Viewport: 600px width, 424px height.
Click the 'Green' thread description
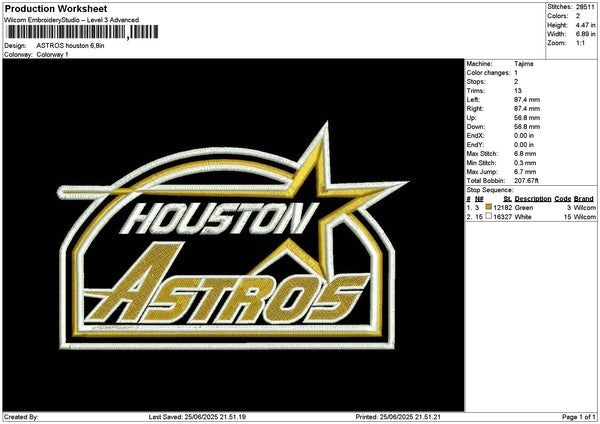pos(524,208)
